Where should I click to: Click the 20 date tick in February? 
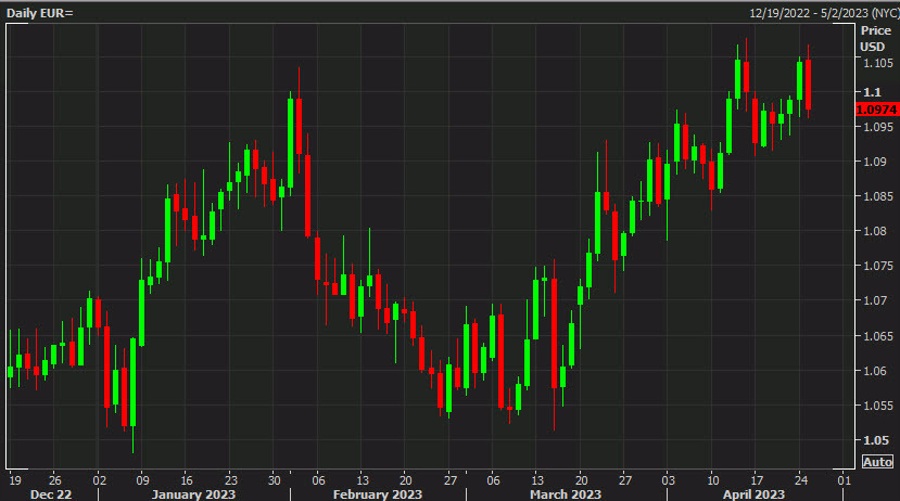point(406,480)
